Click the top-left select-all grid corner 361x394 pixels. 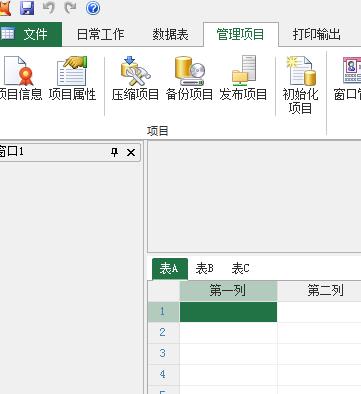coord(164,291)
